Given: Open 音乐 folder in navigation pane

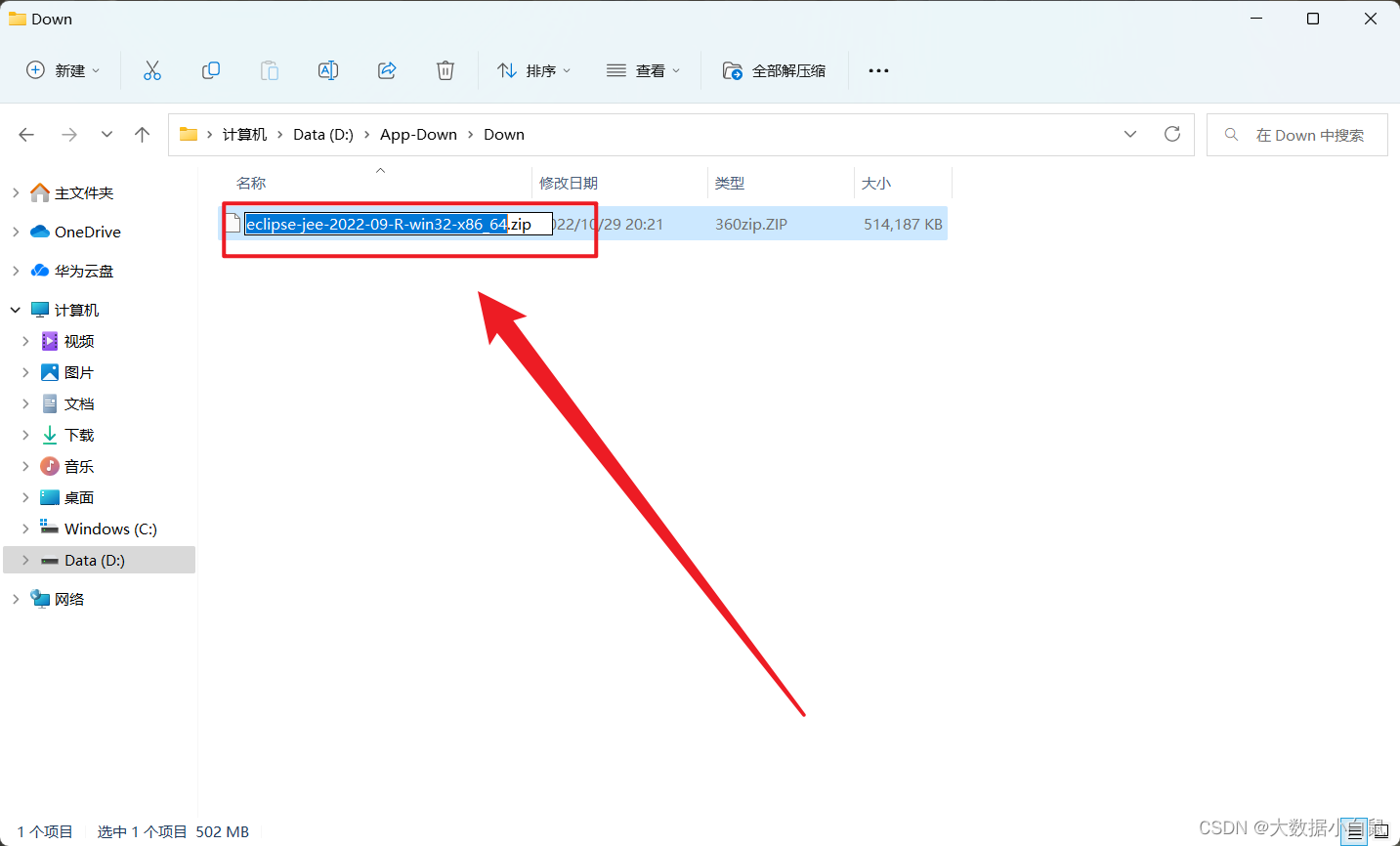Looking at the screenshot, I should (79, 467).
